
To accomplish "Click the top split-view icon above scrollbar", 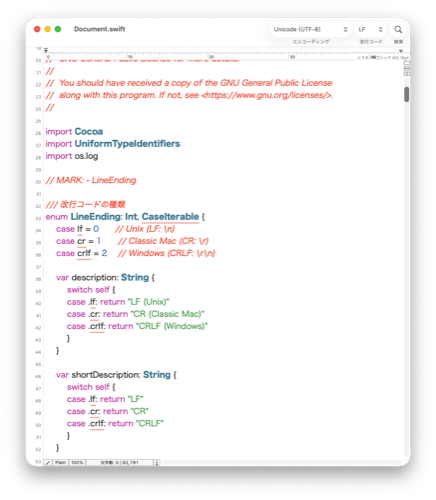I will coord(407,63).
